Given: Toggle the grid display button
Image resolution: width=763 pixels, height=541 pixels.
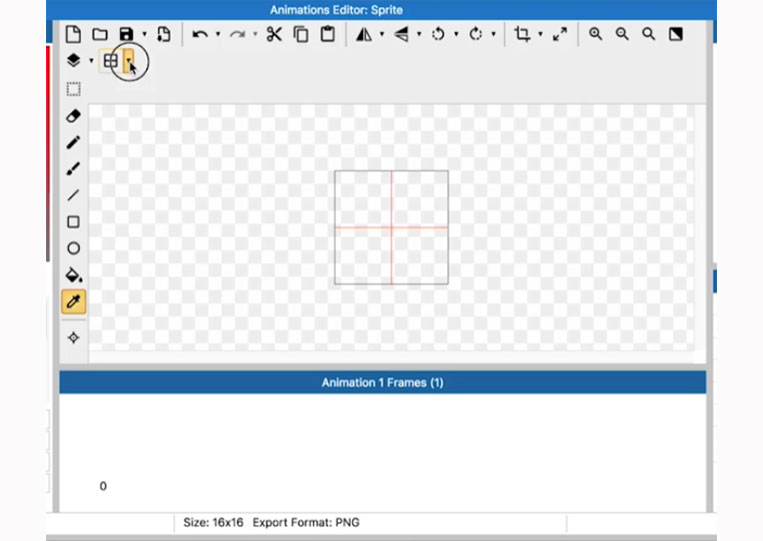Looking at the screenshot, I should tap(110, 61).
